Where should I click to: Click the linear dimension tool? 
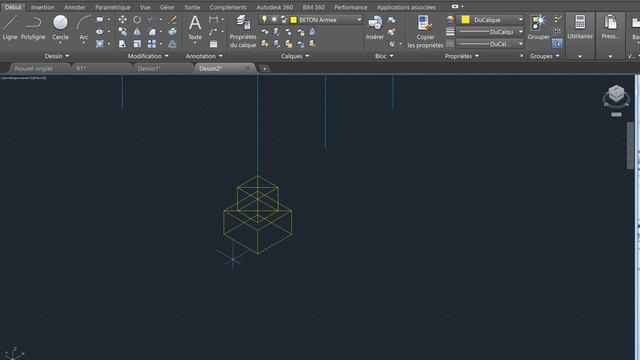tap(213, 19)
